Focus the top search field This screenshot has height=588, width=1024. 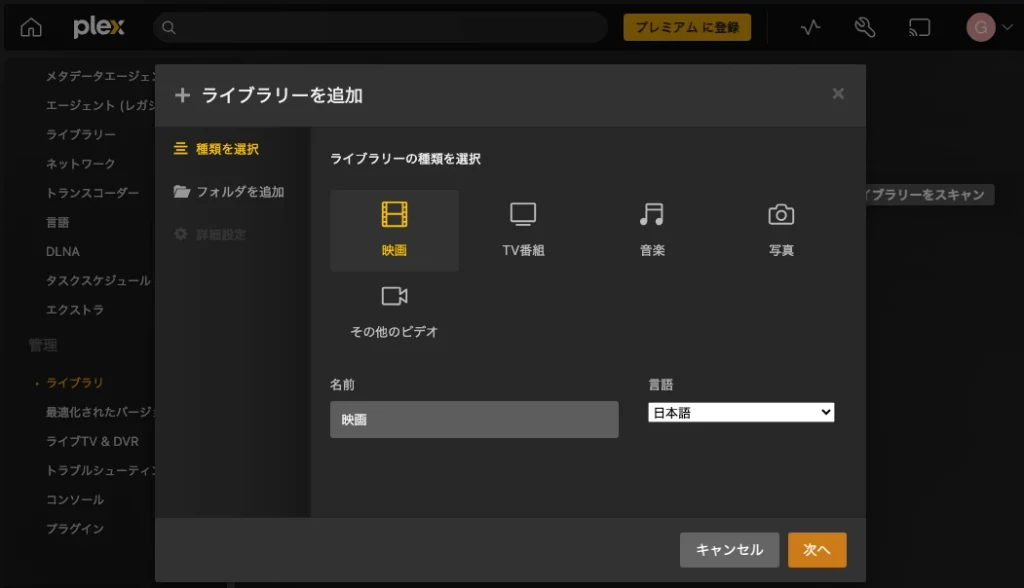380,27
